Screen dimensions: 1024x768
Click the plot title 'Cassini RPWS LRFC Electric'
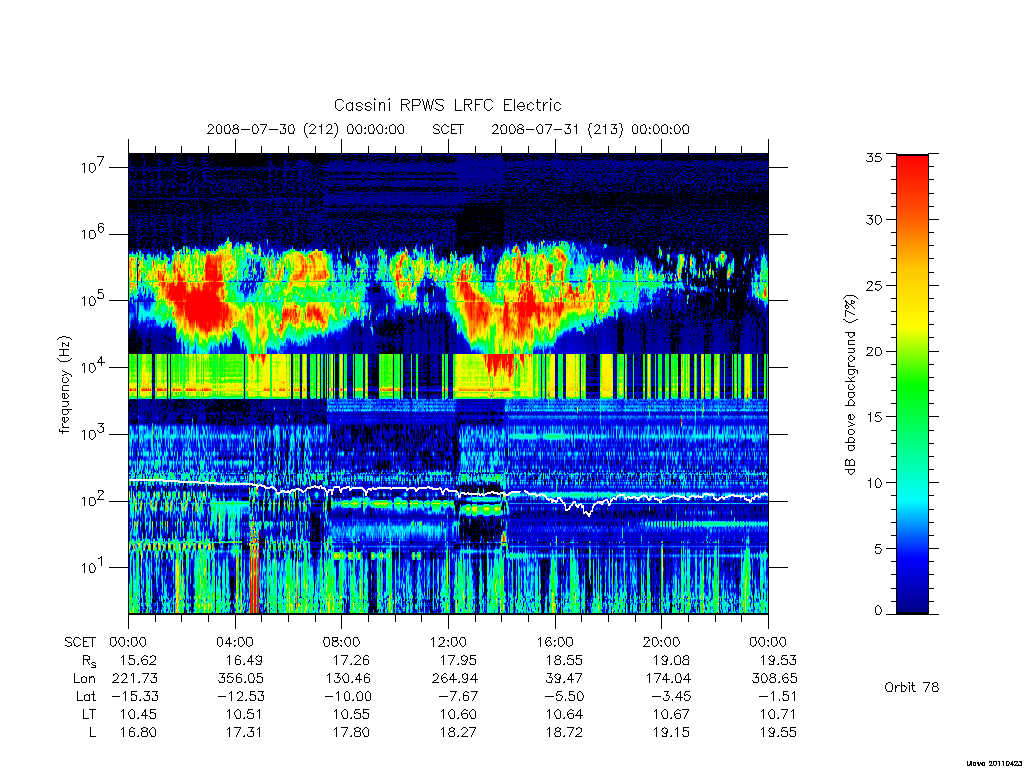(447, 105)
